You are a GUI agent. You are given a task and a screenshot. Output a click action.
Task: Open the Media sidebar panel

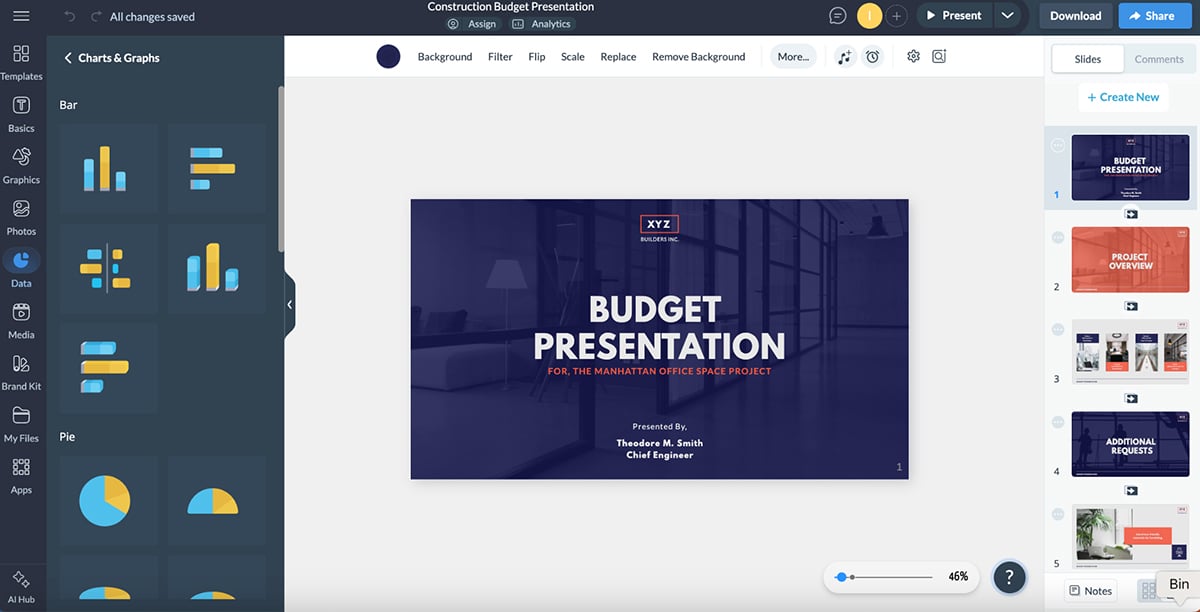[21, 320]
